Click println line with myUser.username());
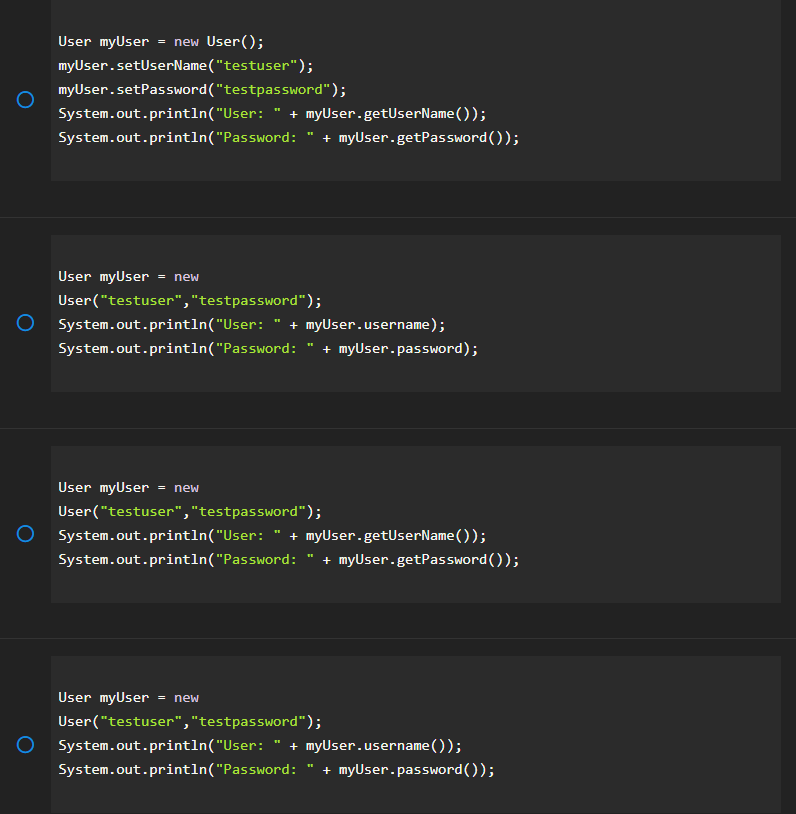Image resolution: width=796 pixels, height=814 pixels. tap(260, 745)
